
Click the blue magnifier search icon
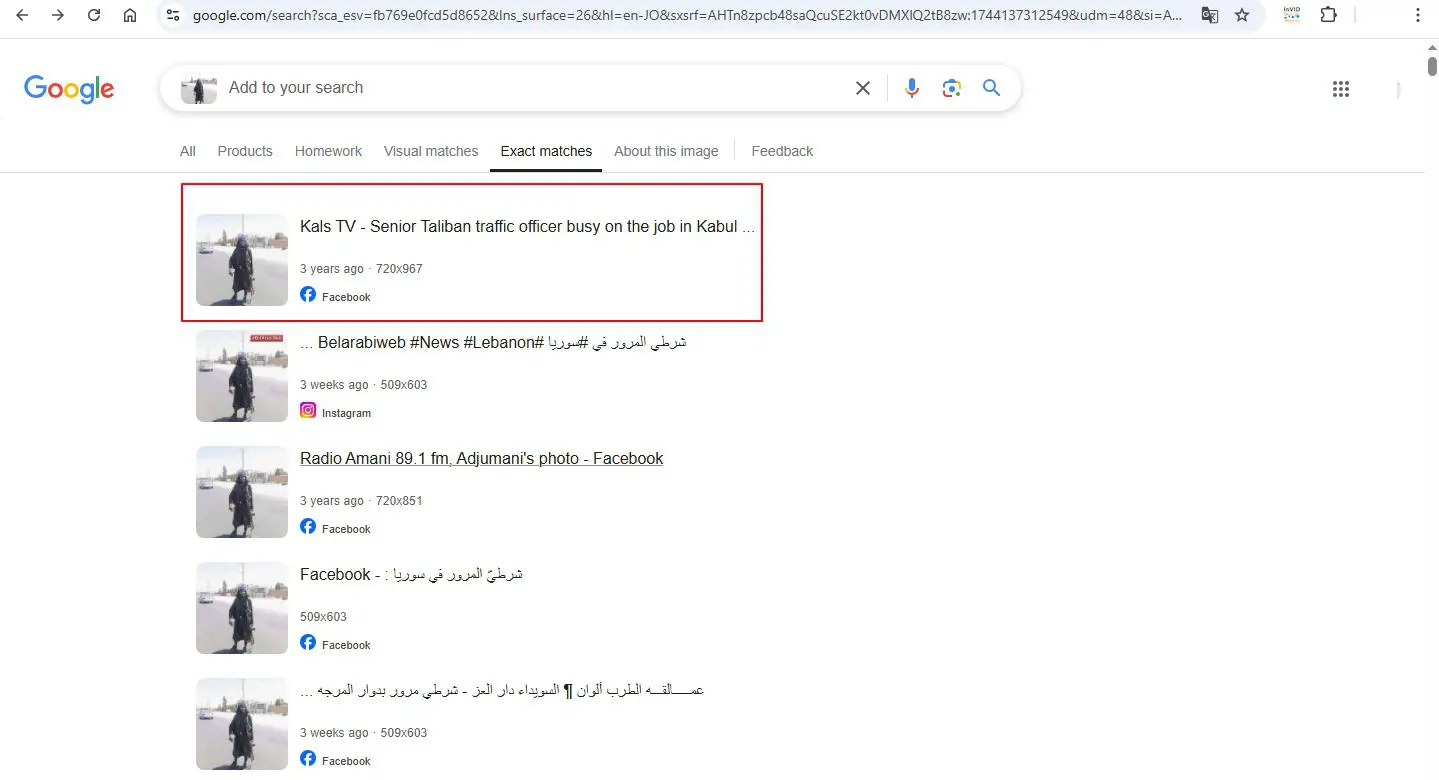[991, 88]
